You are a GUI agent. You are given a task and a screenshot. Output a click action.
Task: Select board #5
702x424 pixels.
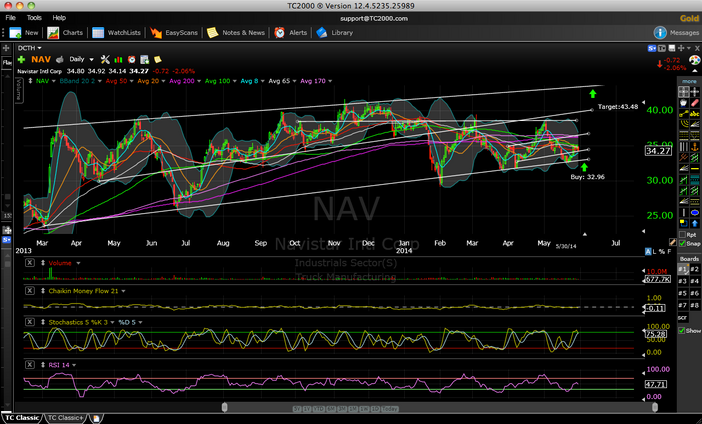click(x=683, y=293)
